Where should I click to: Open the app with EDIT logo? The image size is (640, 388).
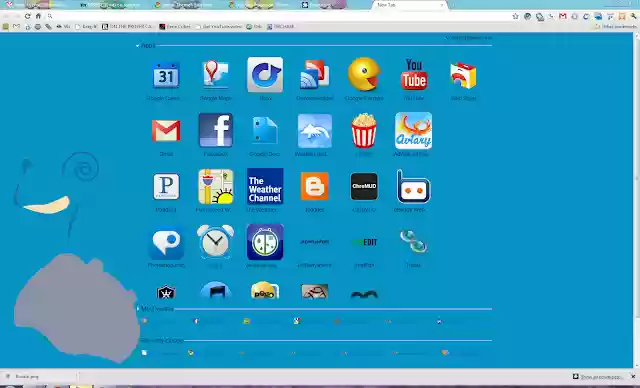pos(364,242)
